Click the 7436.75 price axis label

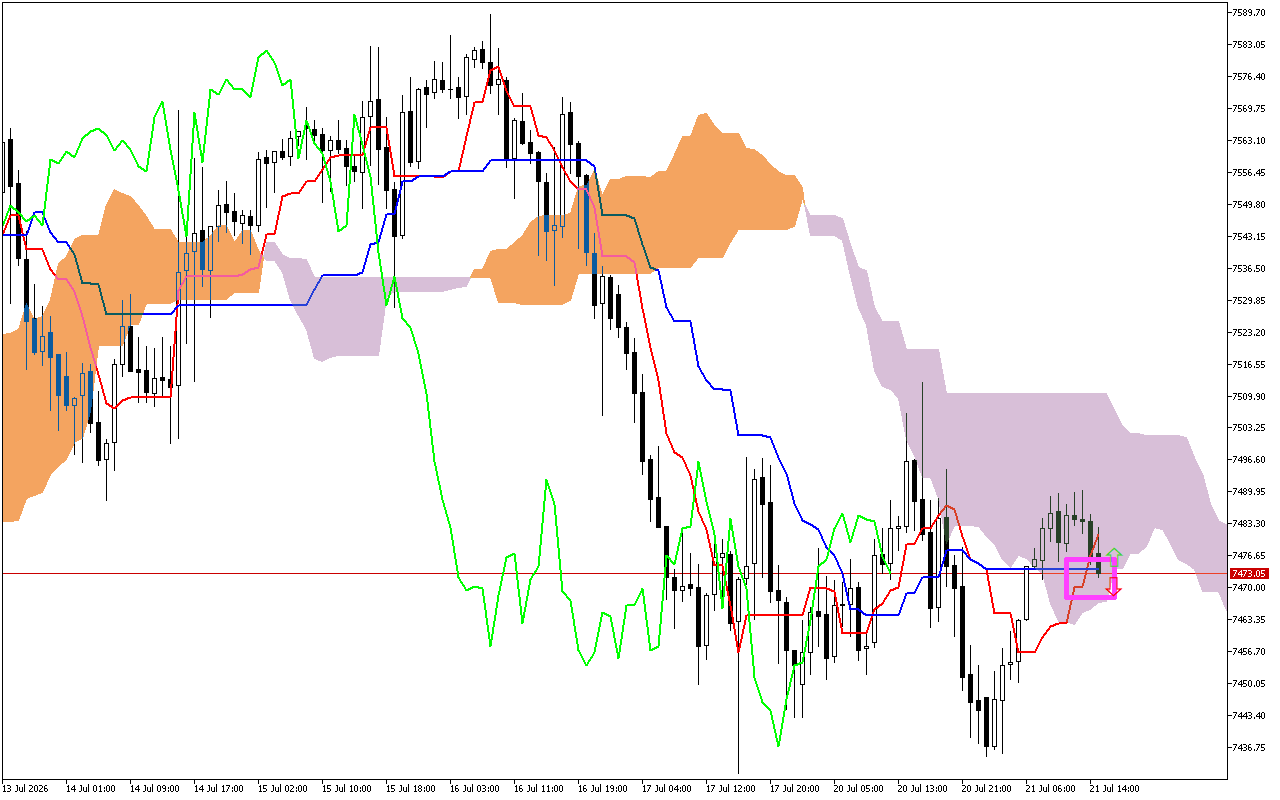[x=1250, y=748]
